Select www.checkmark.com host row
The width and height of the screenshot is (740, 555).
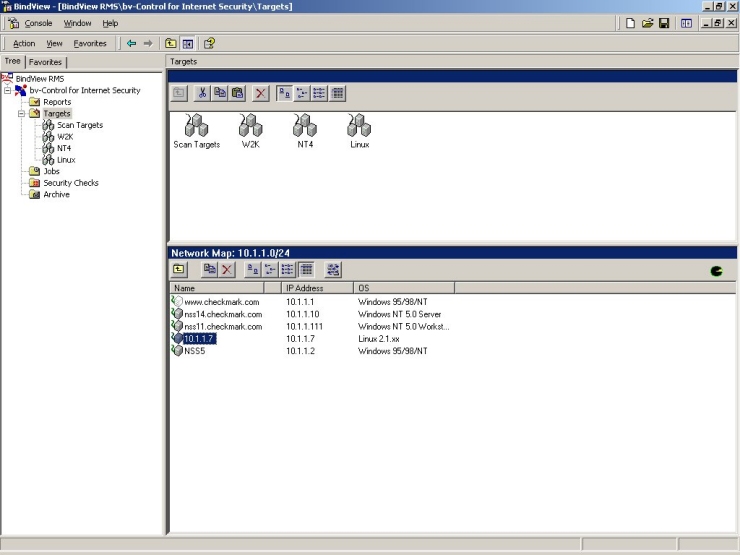(311, 302)
